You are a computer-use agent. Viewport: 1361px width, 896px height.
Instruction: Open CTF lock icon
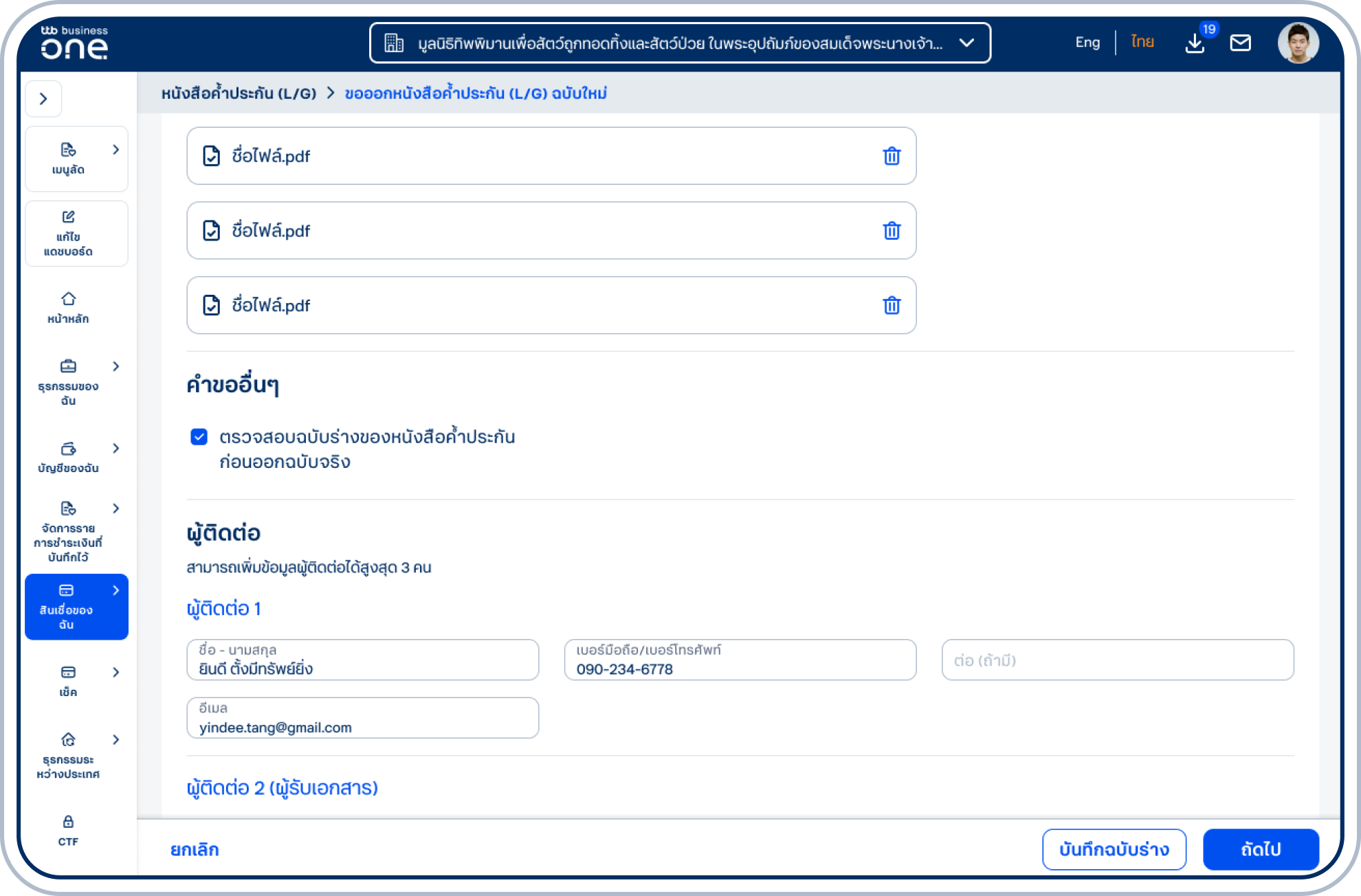coord(68,822)
